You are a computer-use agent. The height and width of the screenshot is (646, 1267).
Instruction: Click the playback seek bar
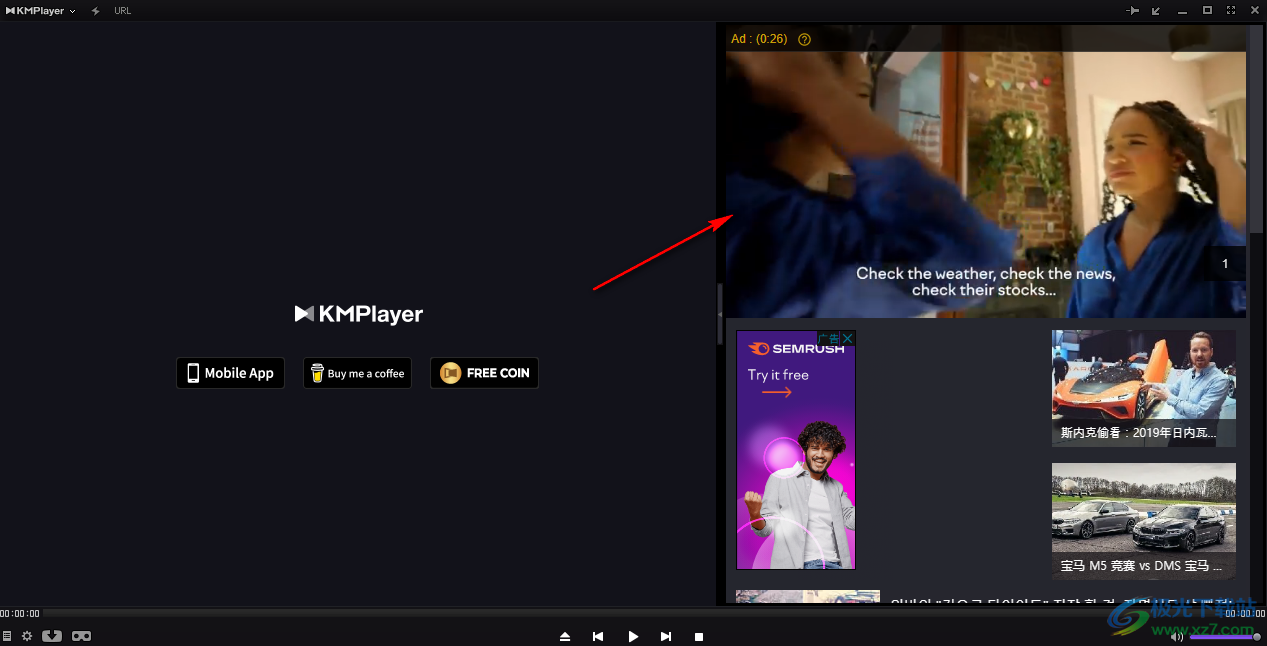[x=633, y=613]
